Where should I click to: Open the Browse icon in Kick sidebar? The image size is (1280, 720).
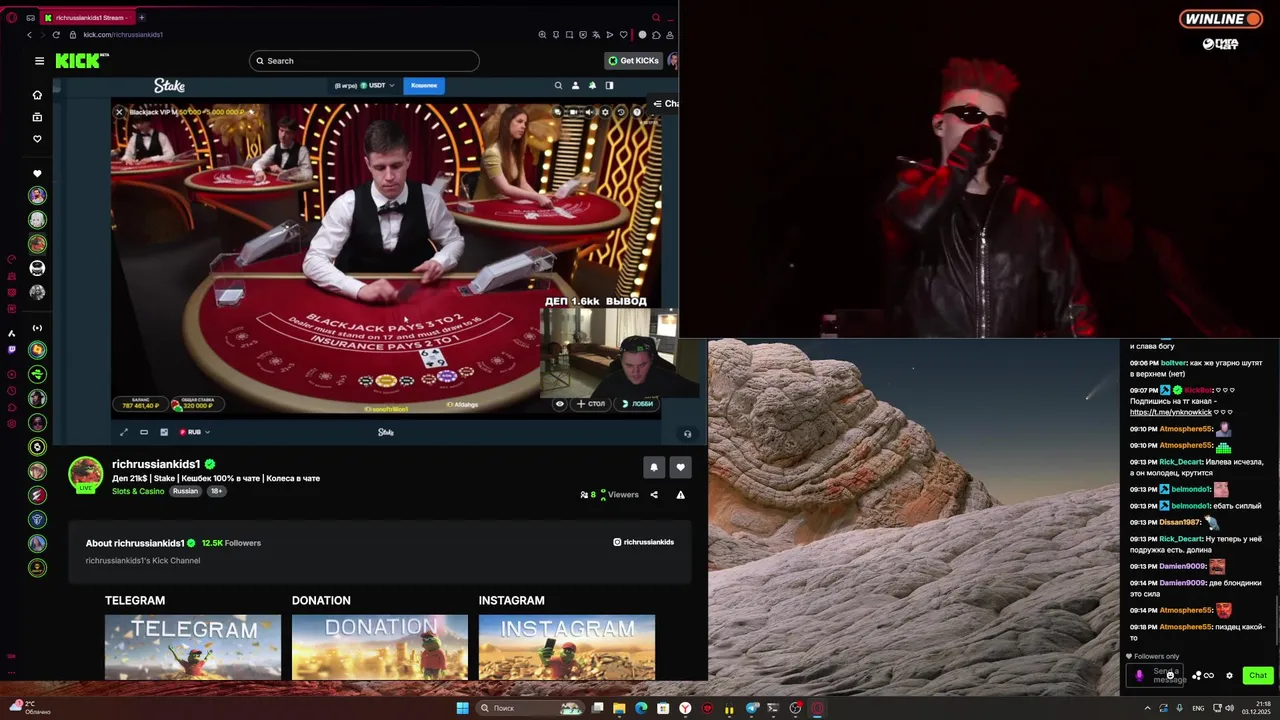tap(37, 117)
